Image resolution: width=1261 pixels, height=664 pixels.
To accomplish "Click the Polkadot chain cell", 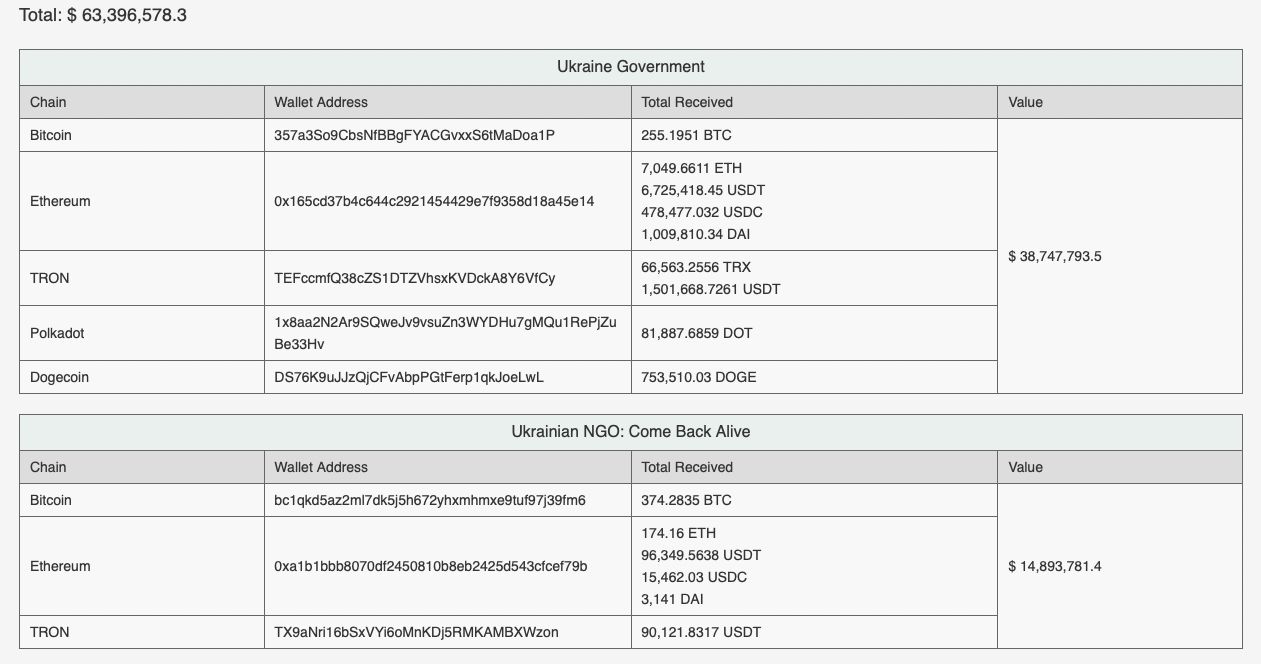I will (57, 333).
